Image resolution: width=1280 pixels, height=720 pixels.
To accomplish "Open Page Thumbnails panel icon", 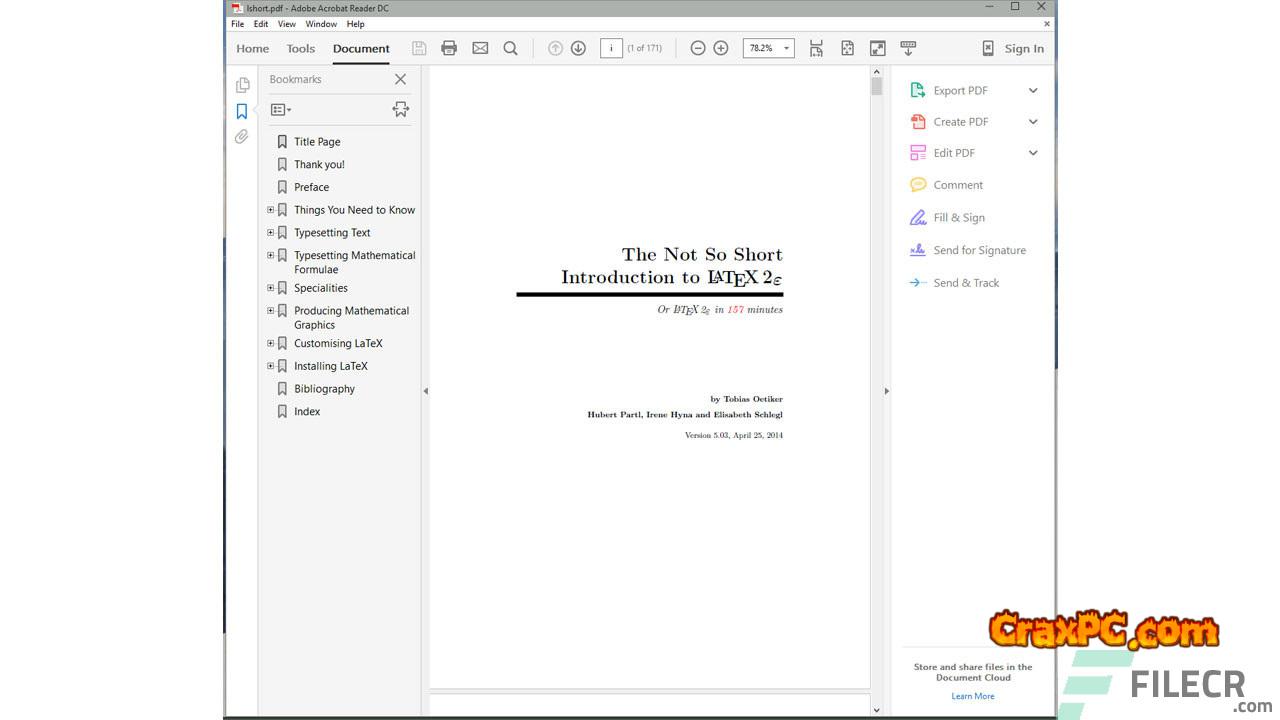I will 242,85.
